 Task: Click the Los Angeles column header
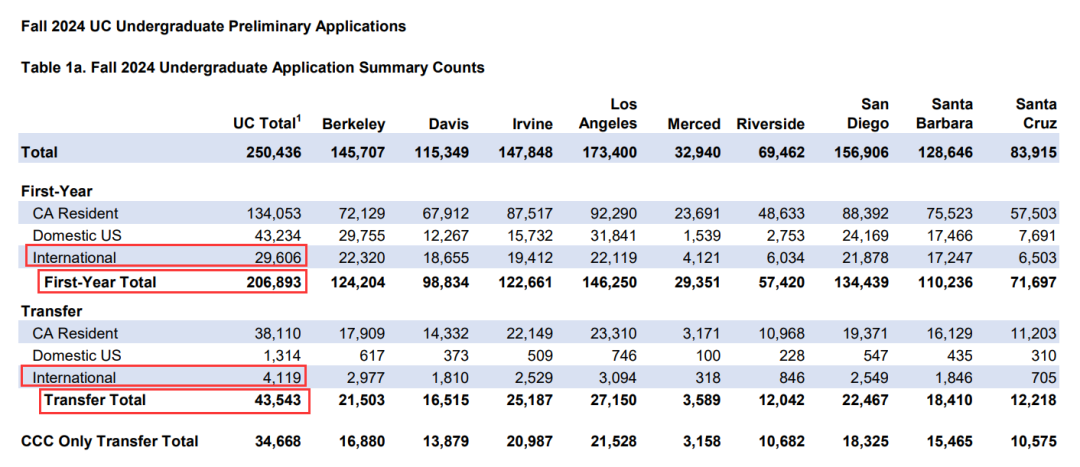tap(608, 114)
